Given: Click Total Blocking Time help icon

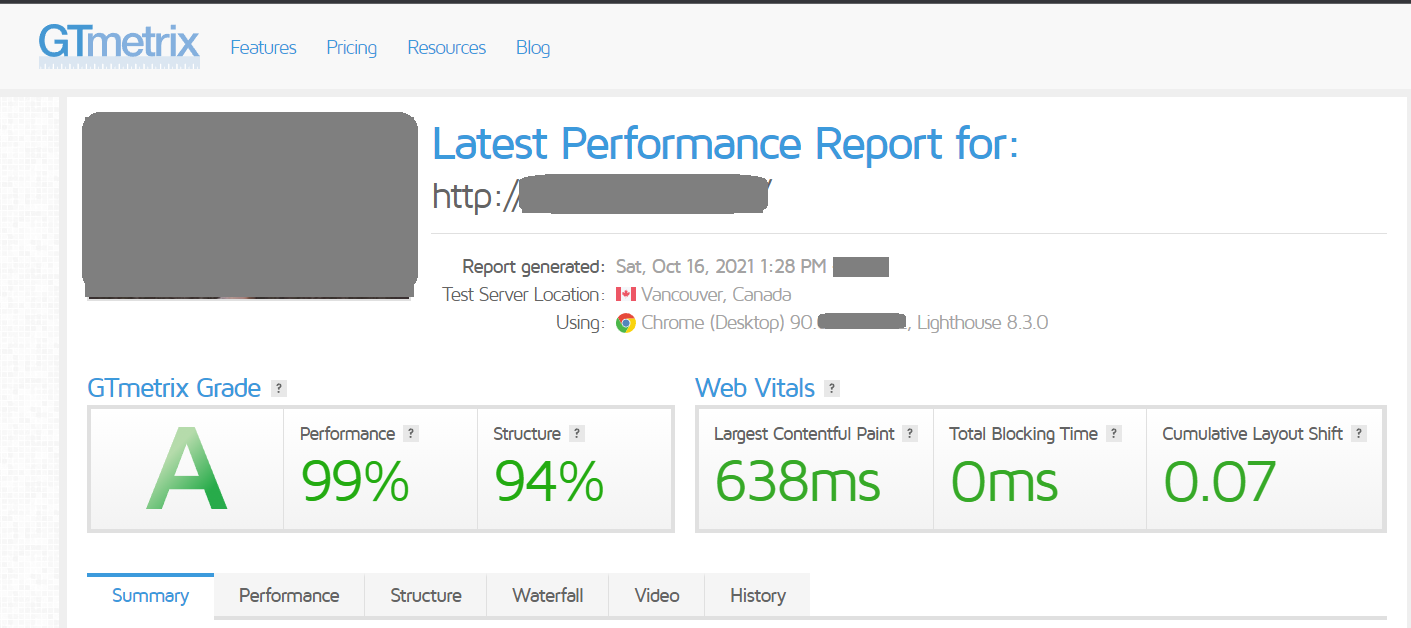Looking at the screenshot, I should click(1114, 434).
